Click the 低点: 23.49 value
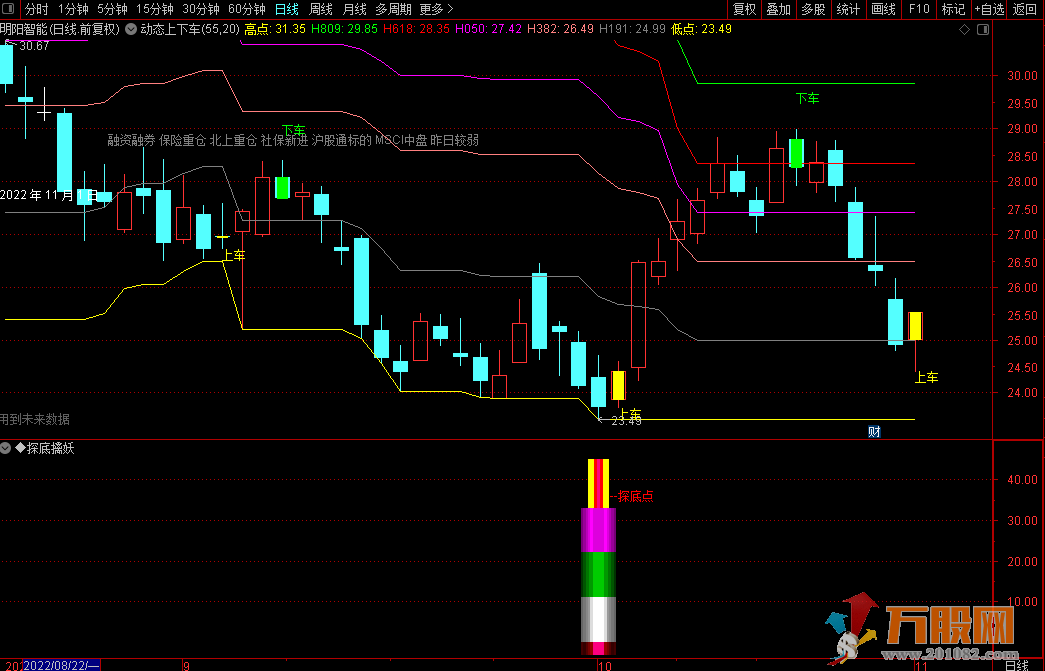 (701, 29)
